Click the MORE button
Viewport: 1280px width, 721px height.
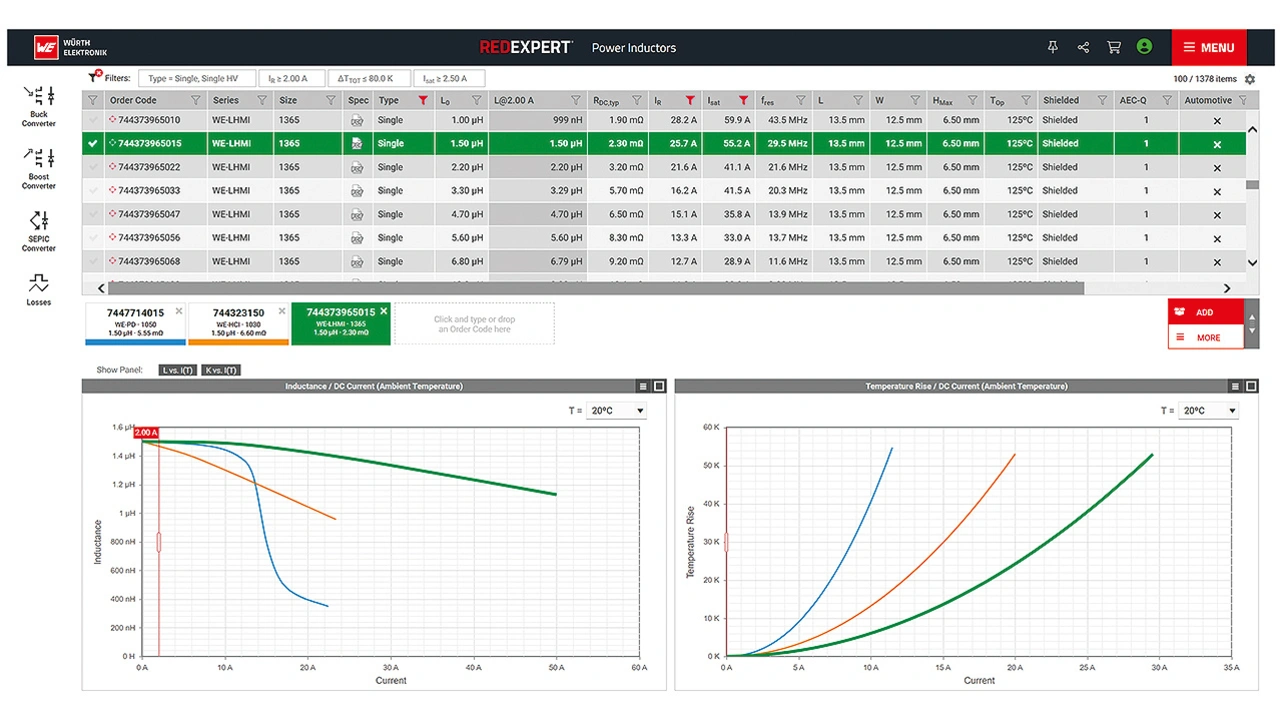coord(1205,338)
